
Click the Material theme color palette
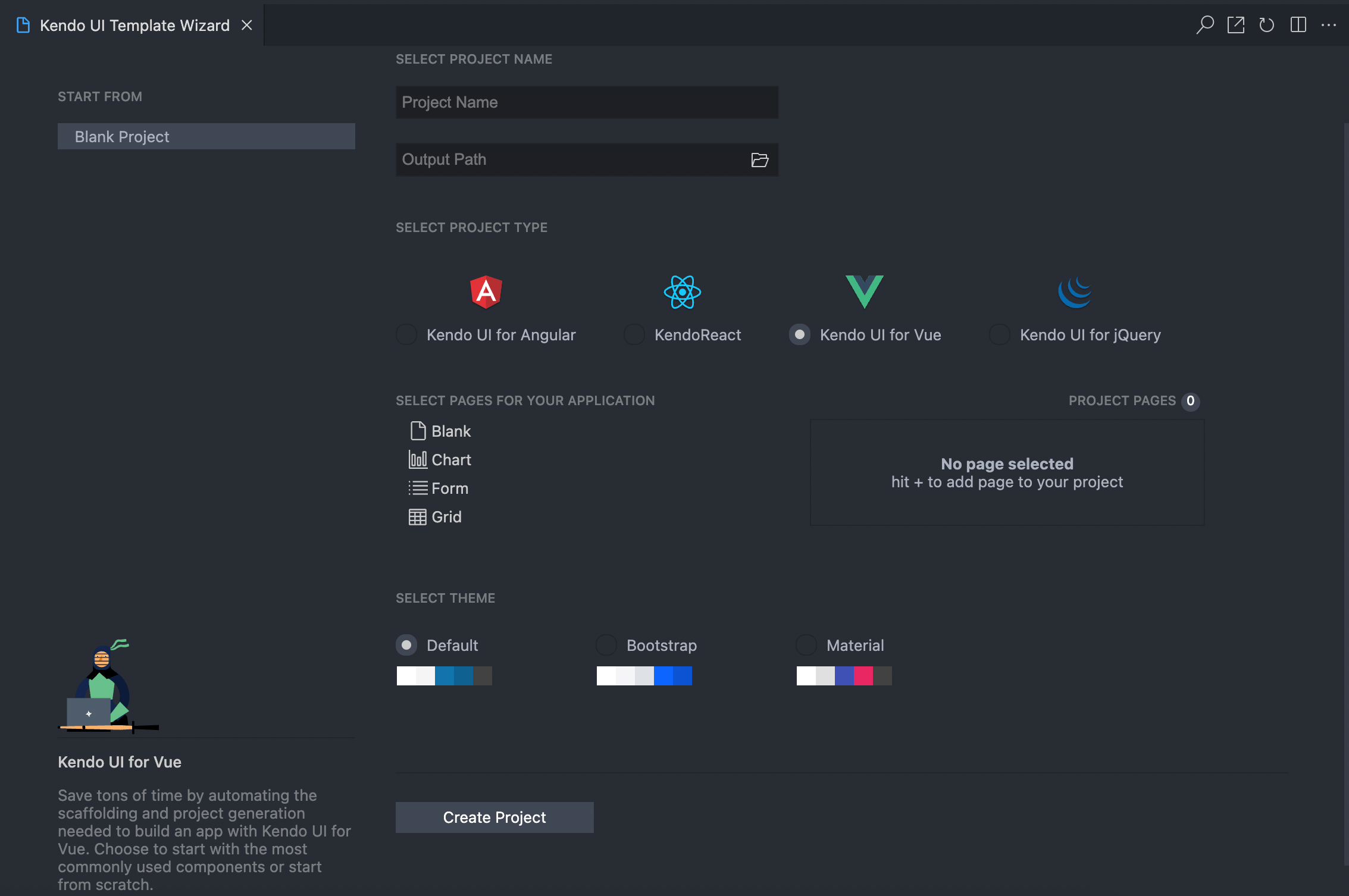click(843, 676)
